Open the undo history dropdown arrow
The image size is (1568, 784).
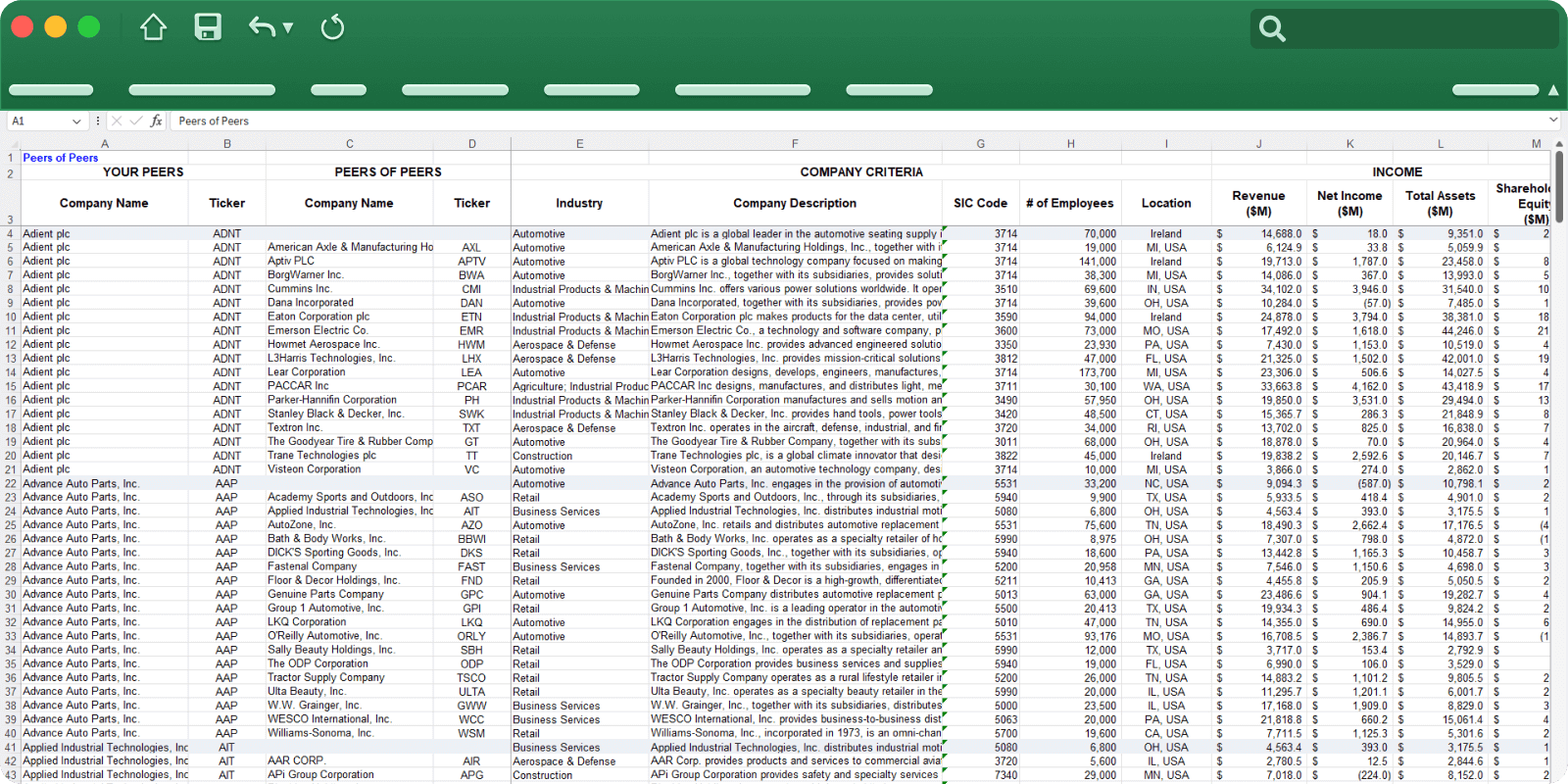(288, 27)
